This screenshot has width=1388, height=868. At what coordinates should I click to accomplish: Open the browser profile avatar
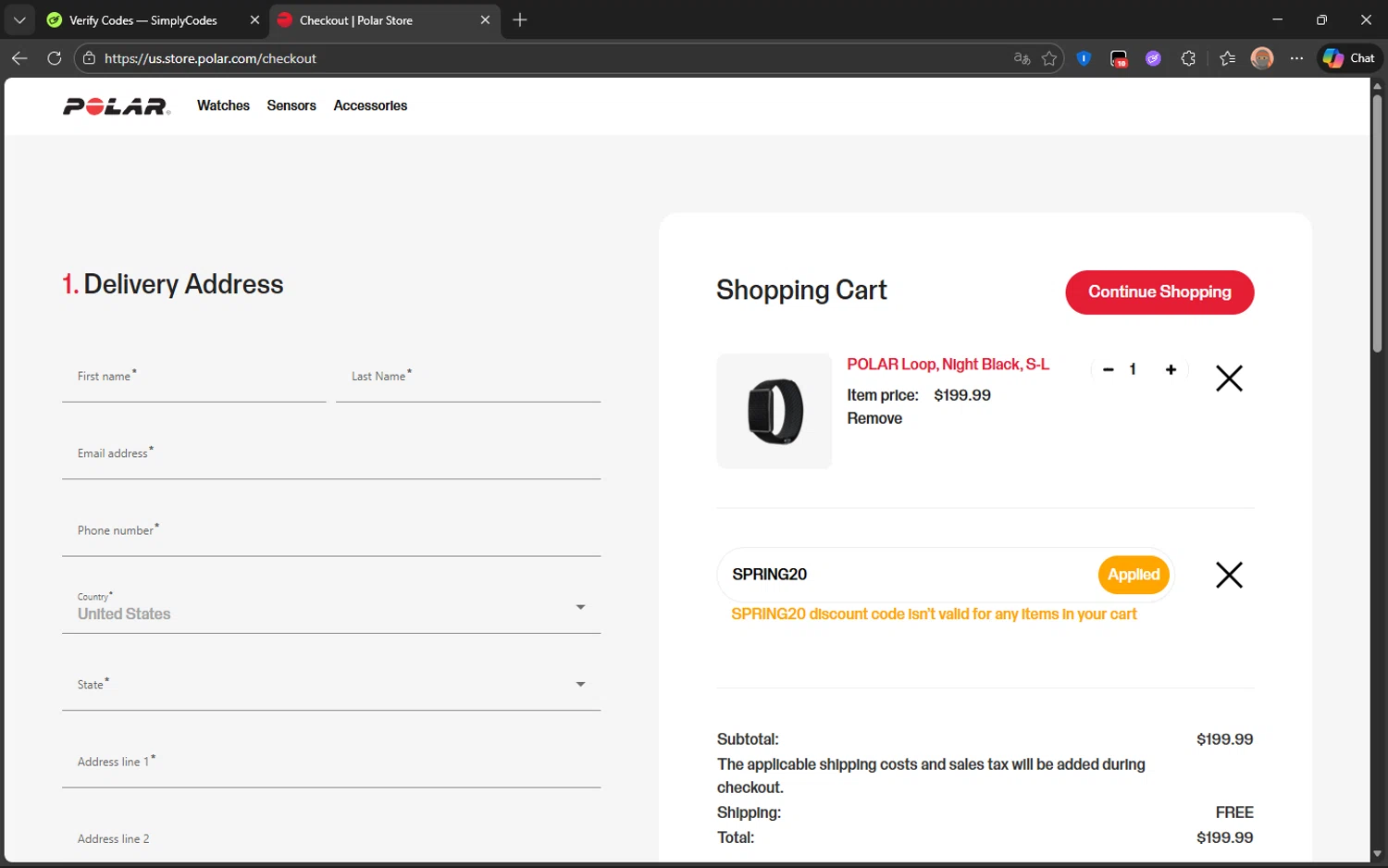pyautogui.click(x=1262, y=58)
